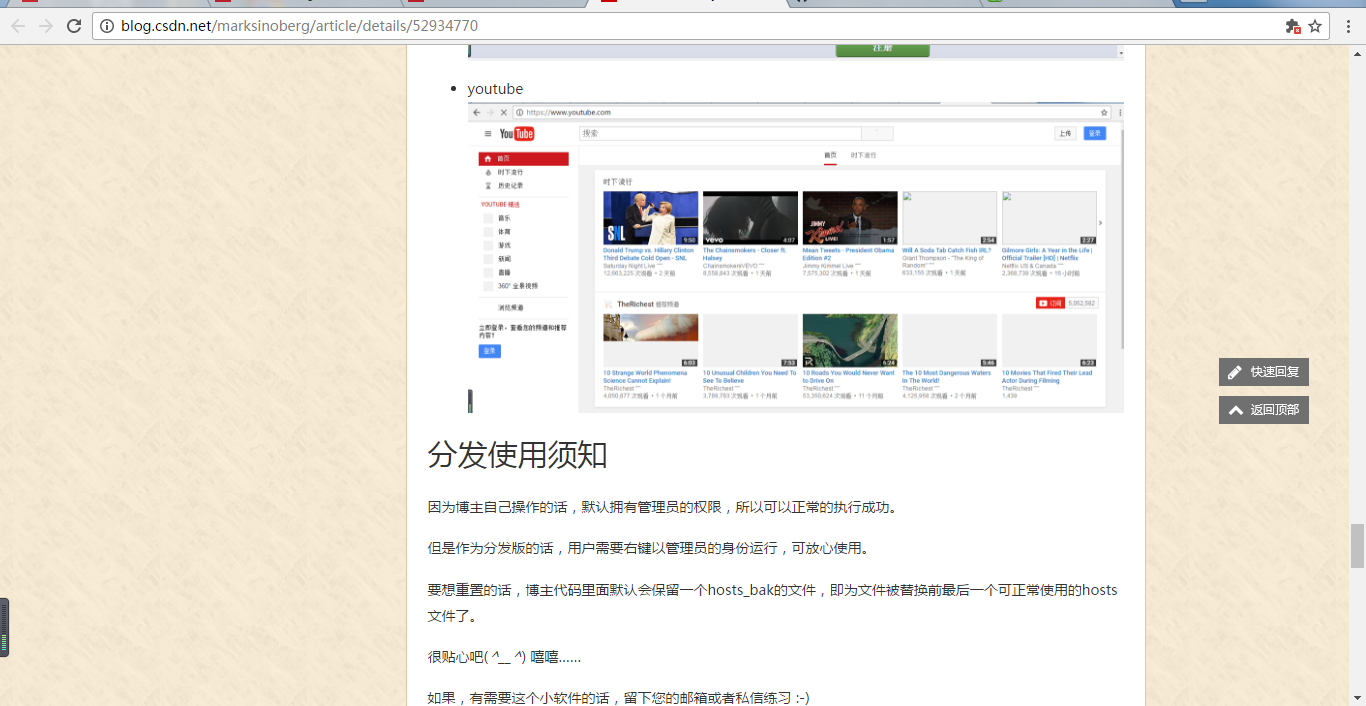Click the 'youtube' bullet list text
Screen dimensions: 1366x706
coord(495,89)
